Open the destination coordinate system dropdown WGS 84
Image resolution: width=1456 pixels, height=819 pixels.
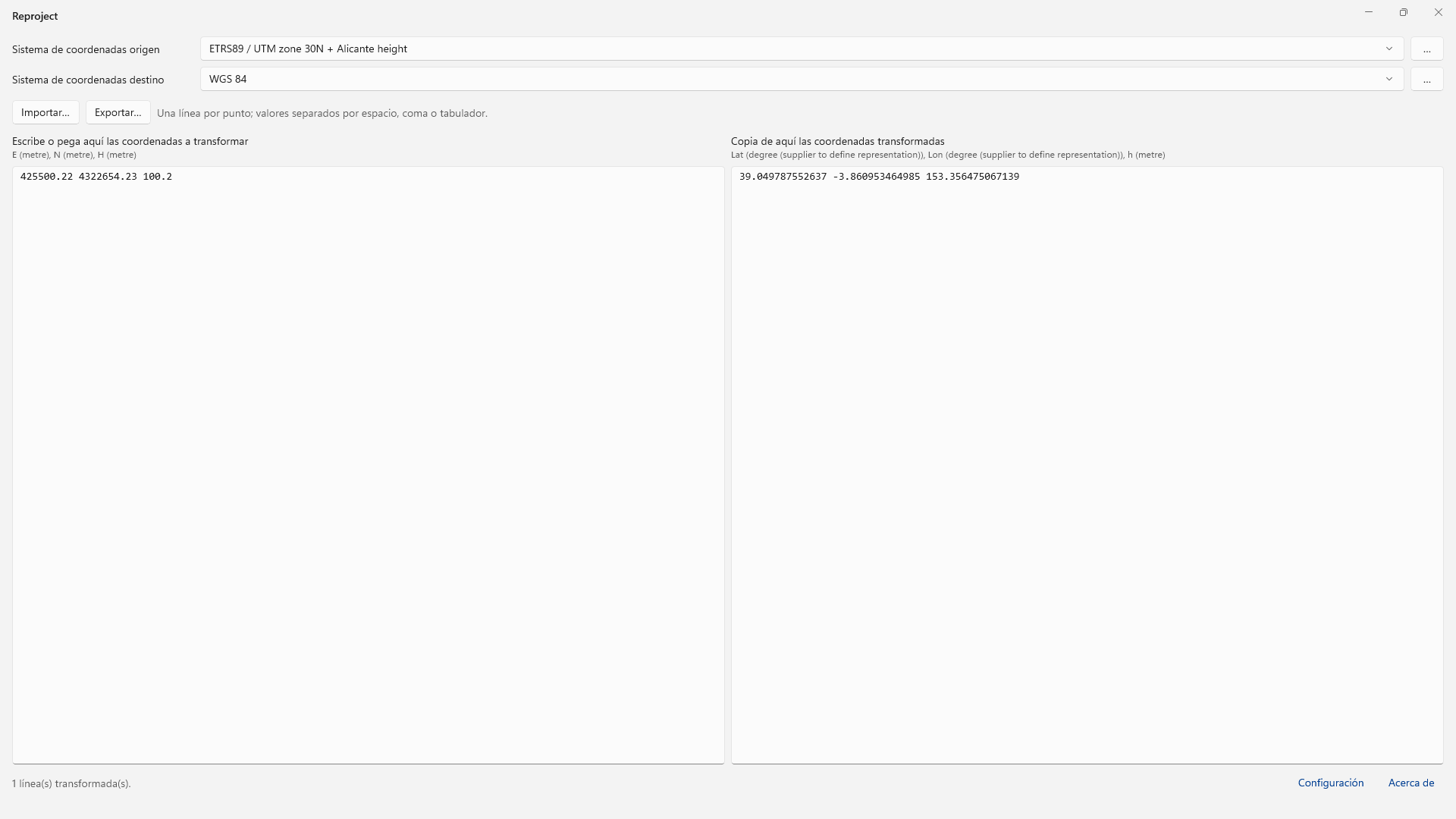coord(802,79)
